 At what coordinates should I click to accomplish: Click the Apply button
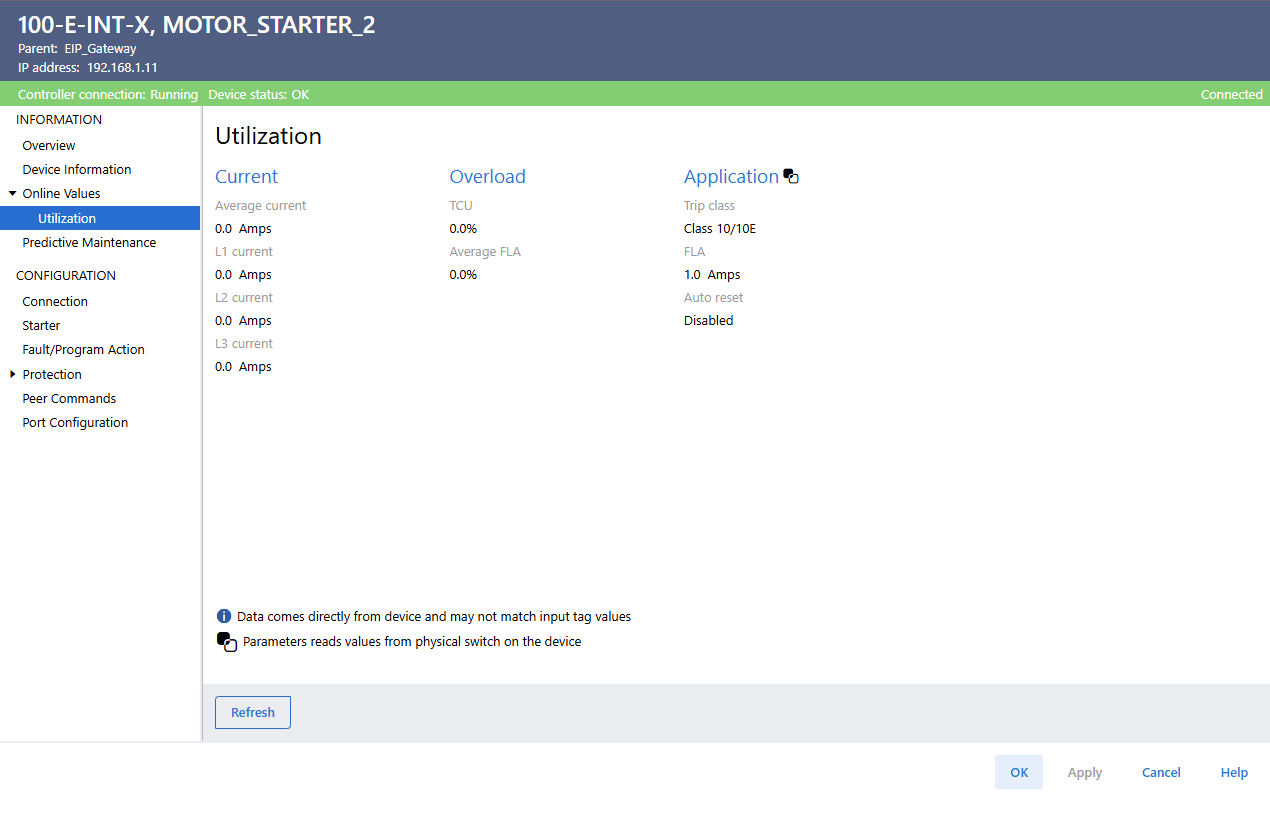coord(1085,772)
